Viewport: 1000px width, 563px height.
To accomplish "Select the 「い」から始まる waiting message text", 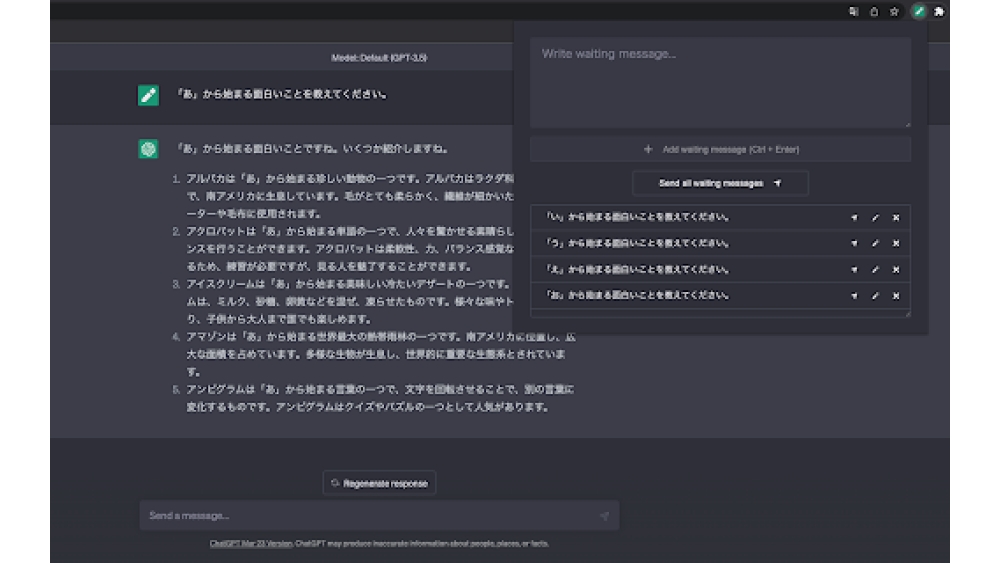I will (x=637, y=217).
